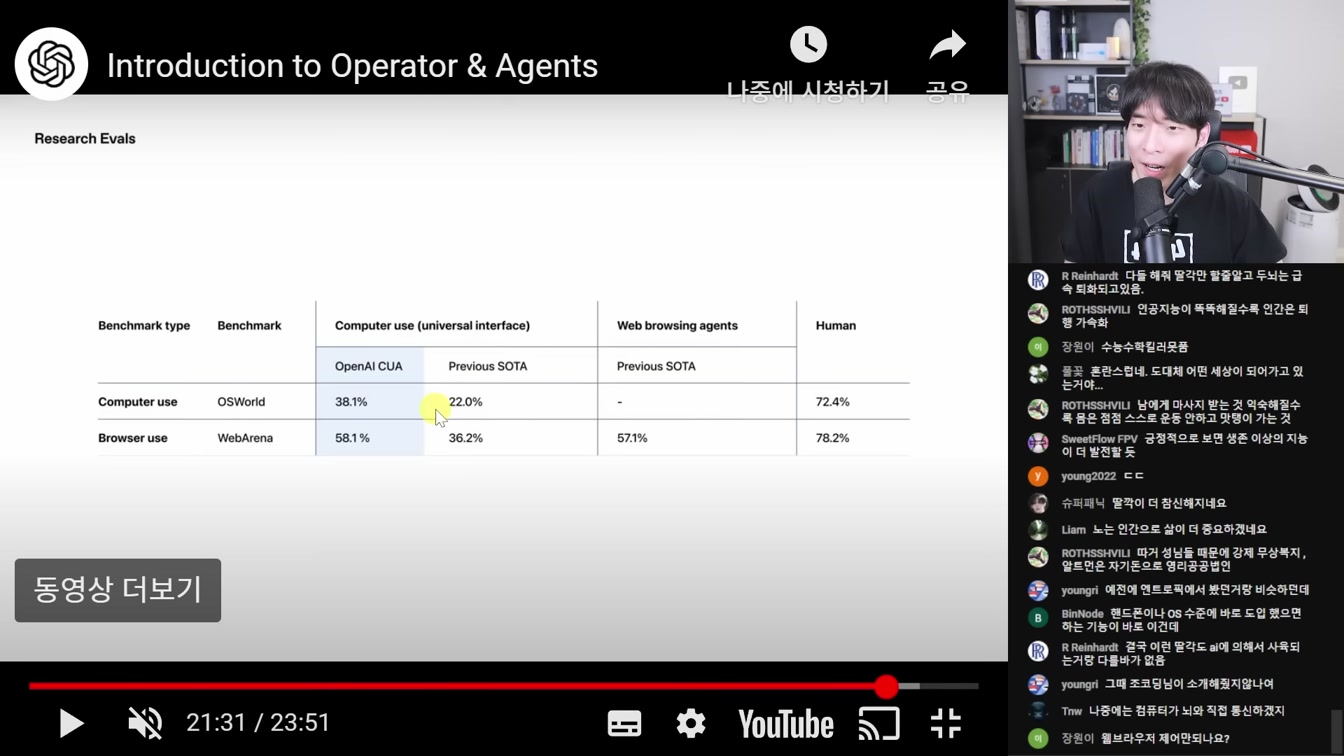Click the BinNode username in chat
Image resolution: width=1344 pixels, height=756 pixels.
pos(1082,614)
